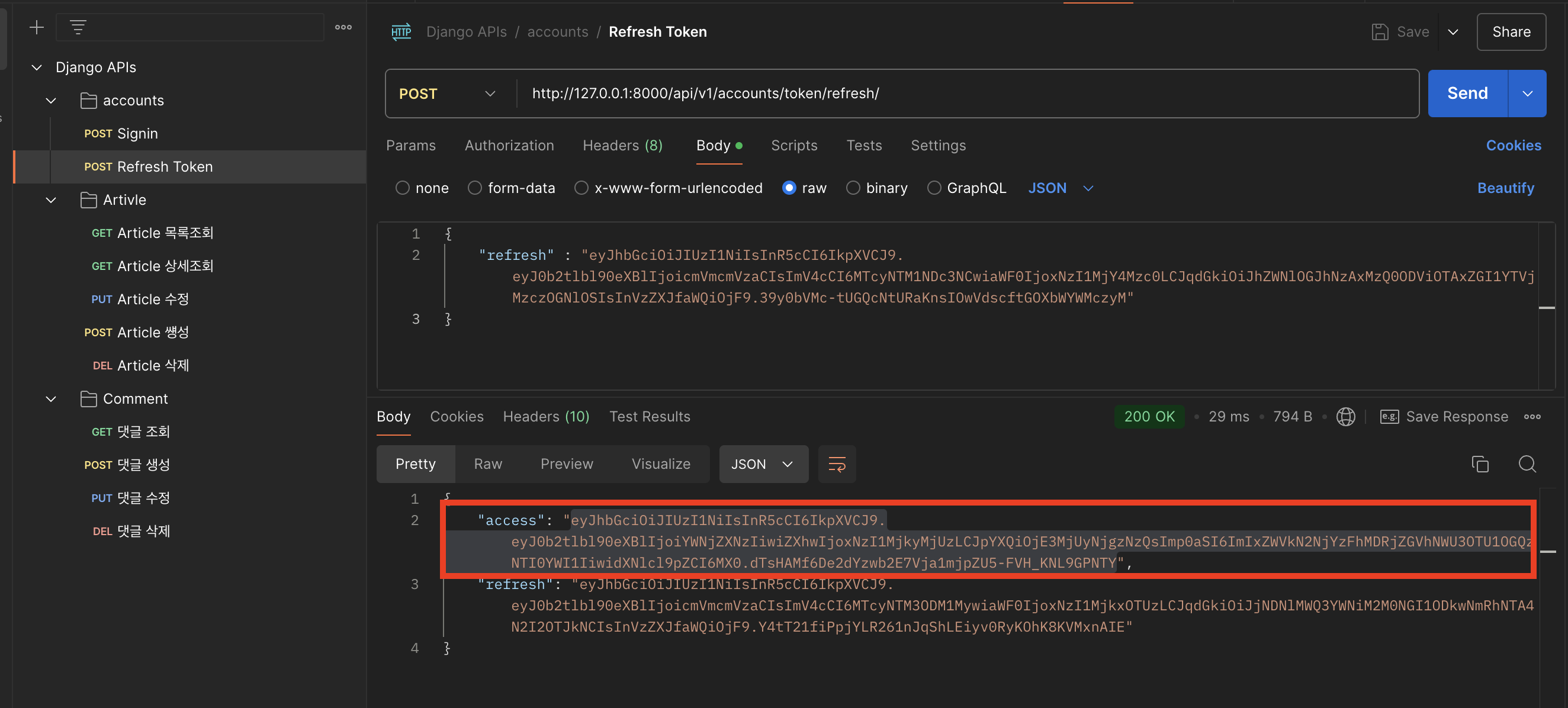Click the search response magnifier icon
Screen dimensions: 1568x708
coord(1527,464)
